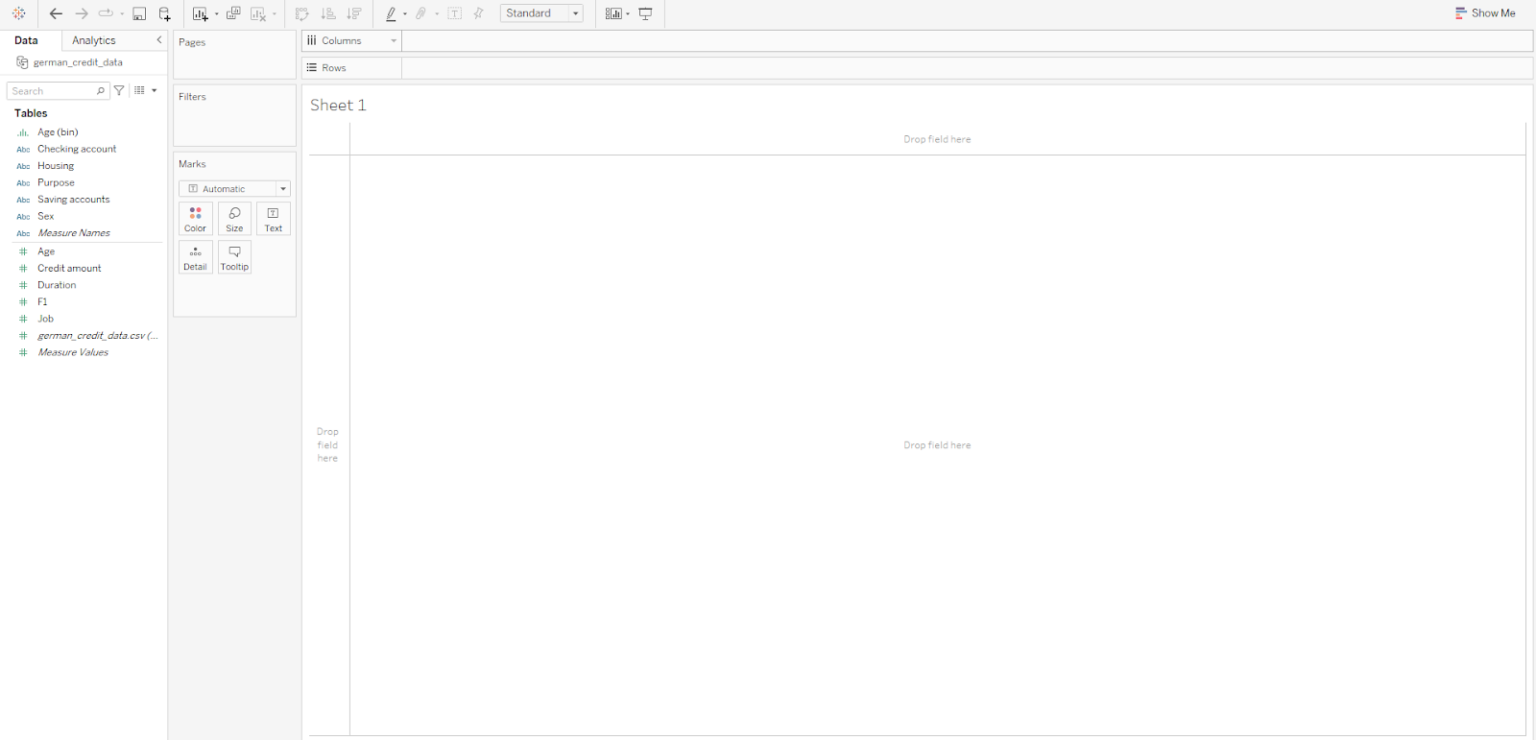Select the Swap Rows and Columns icon
This screenshot has width=1536, height=740.
[x=300, y=13]
